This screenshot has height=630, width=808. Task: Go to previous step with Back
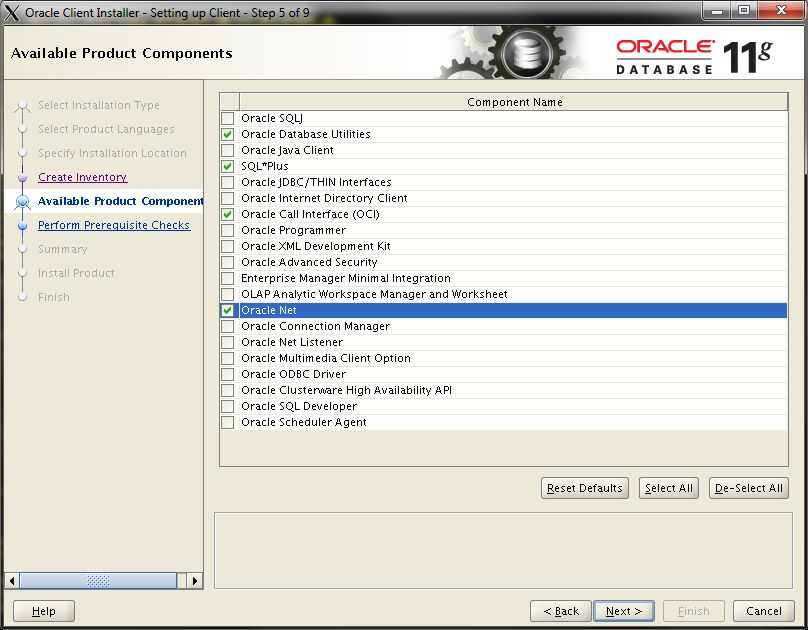[561, 611]
